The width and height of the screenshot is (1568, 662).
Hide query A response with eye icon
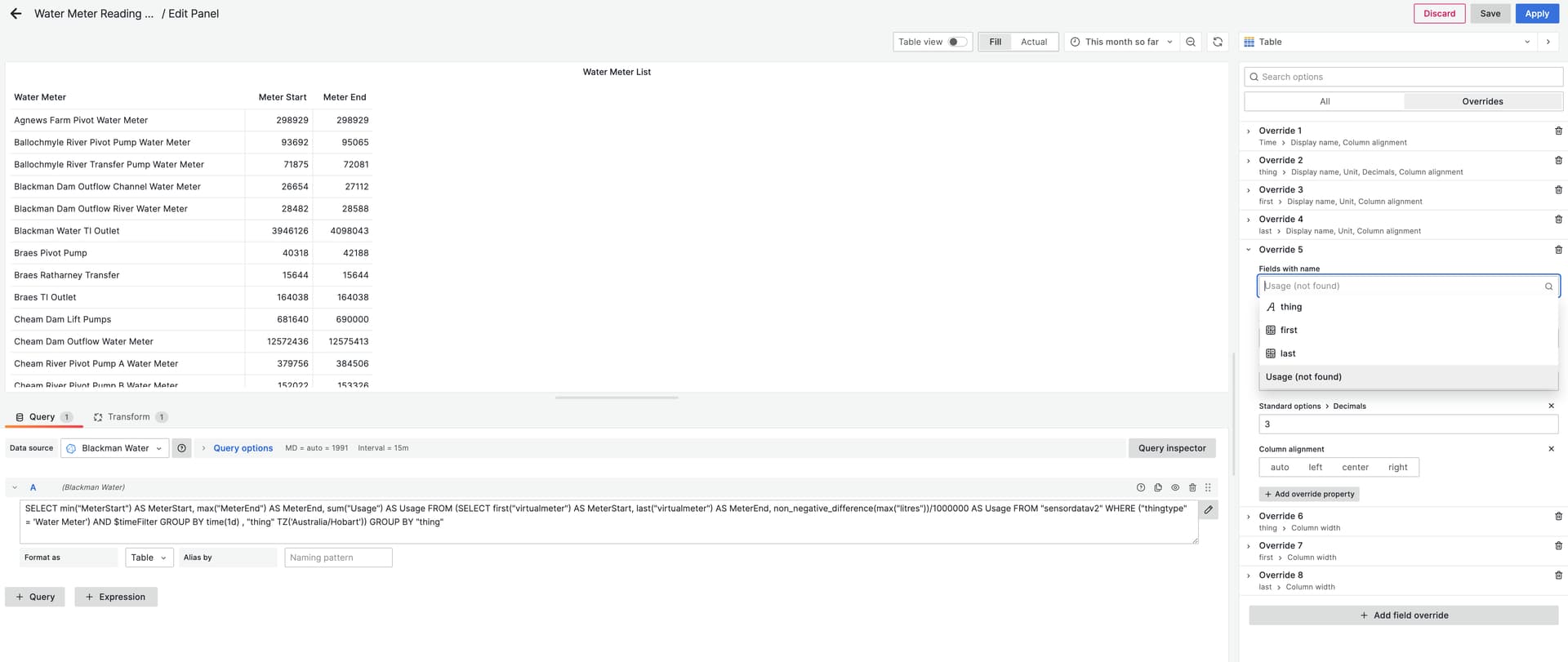pyautogui.click(x=1175, y=487)
